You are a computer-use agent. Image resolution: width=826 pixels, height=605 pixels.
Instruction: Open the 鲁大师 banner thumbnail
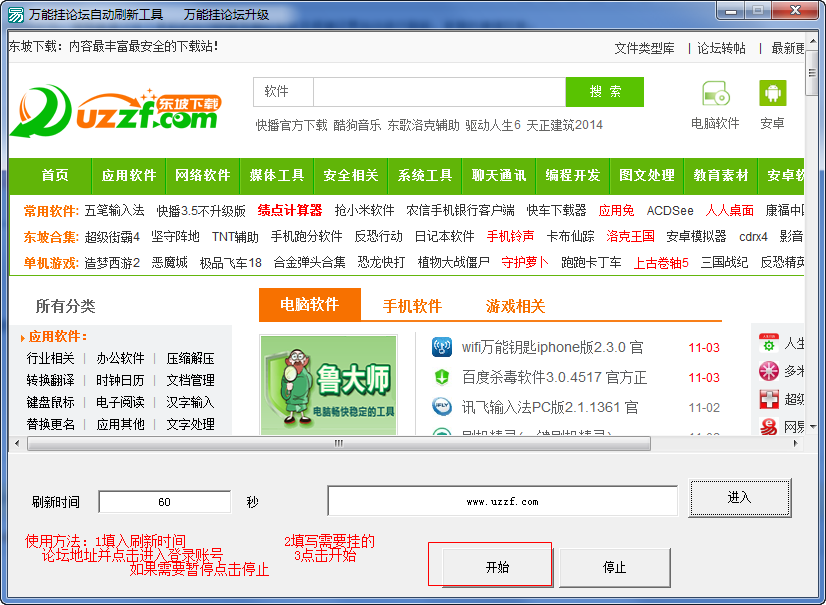point(328,385)
